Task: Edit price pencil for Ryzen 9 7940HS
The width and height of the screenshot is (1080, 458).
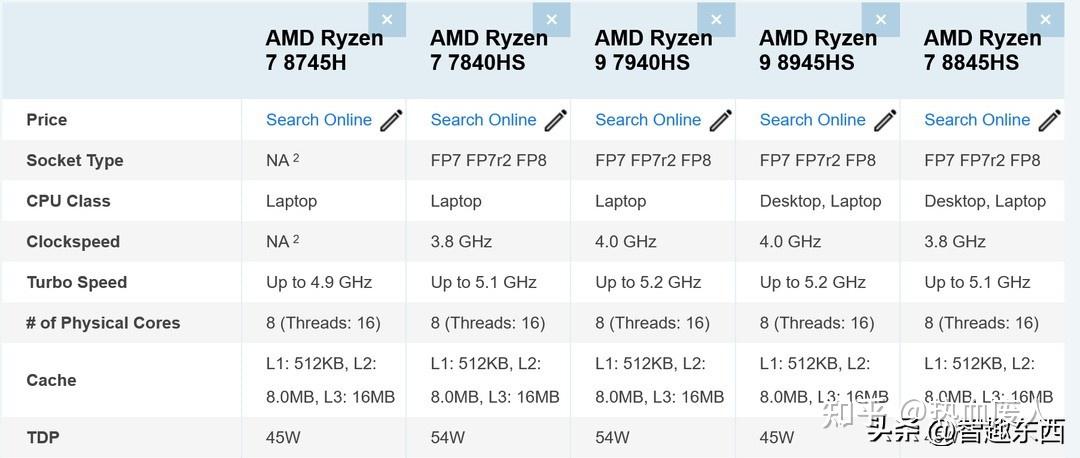Action: coord(720,120)
